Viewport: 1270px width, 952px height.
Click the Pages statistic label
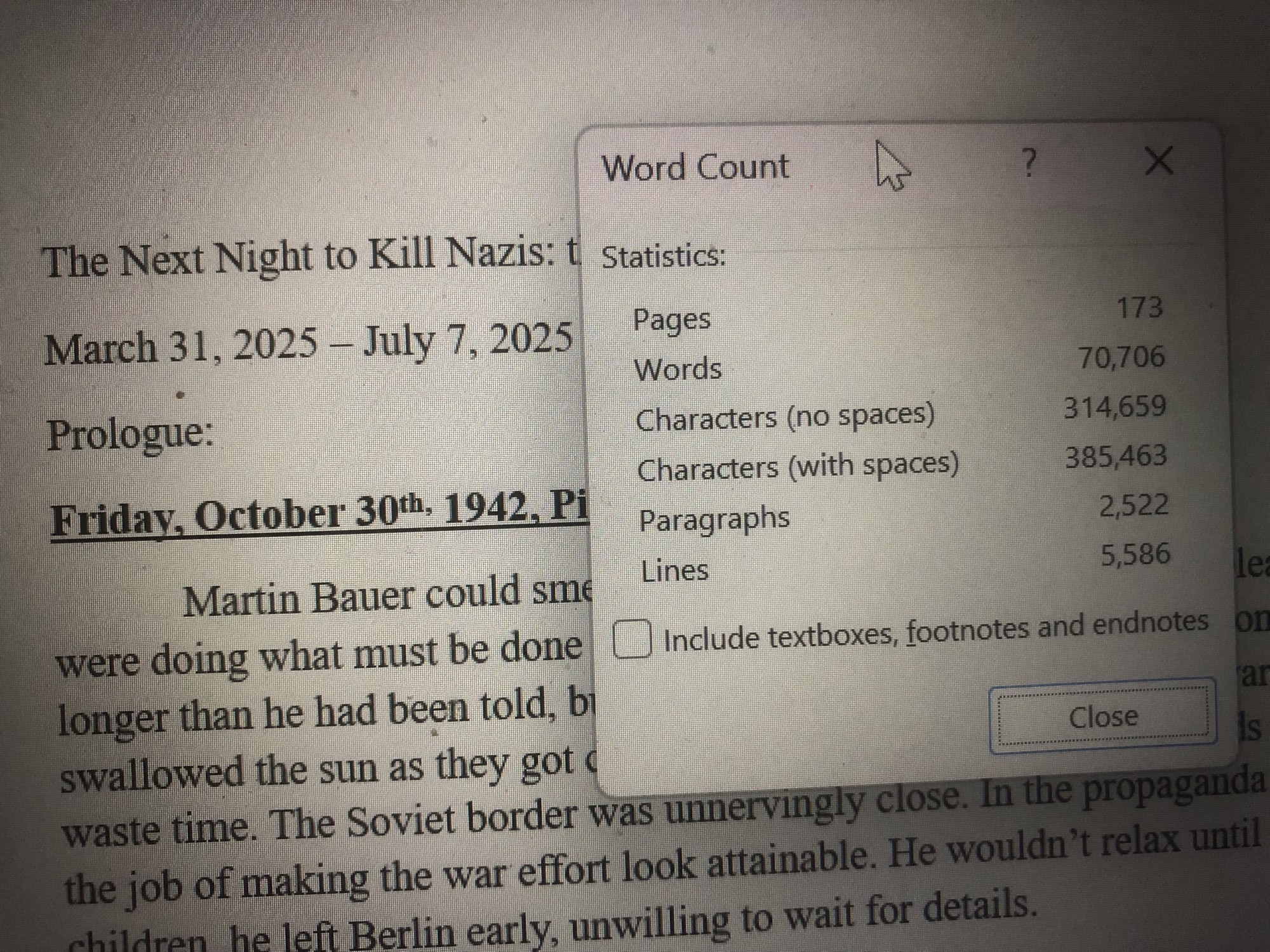point(672,319)
